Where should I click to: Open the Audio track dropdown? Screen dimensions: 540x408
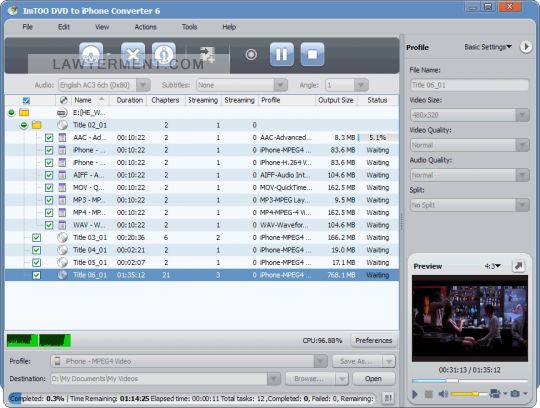pos(143,85)
